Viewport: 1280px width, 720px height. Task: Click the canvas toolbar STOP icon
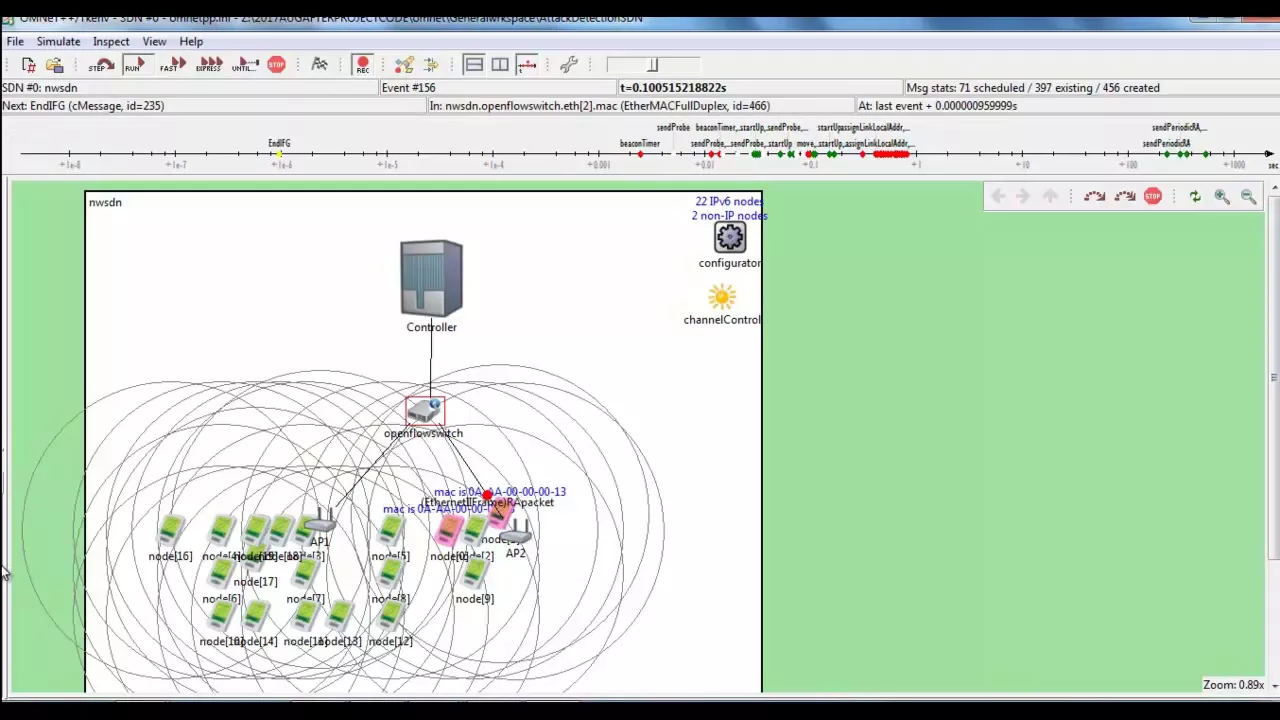tap(1153, 196)
